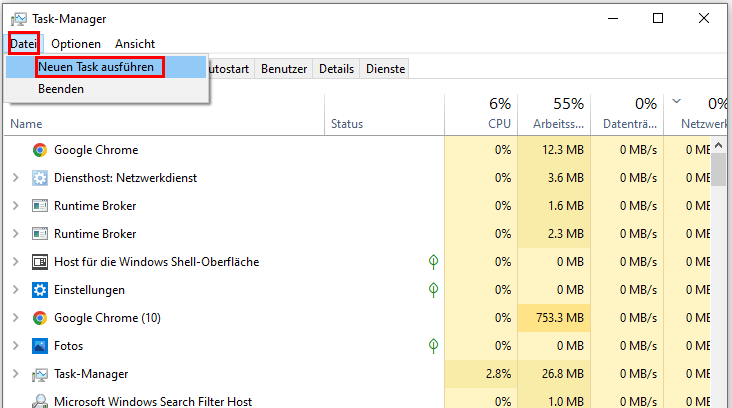Click the sort chevron above Netzwerk column
The image size is (732, 408).
coord(676,101)
